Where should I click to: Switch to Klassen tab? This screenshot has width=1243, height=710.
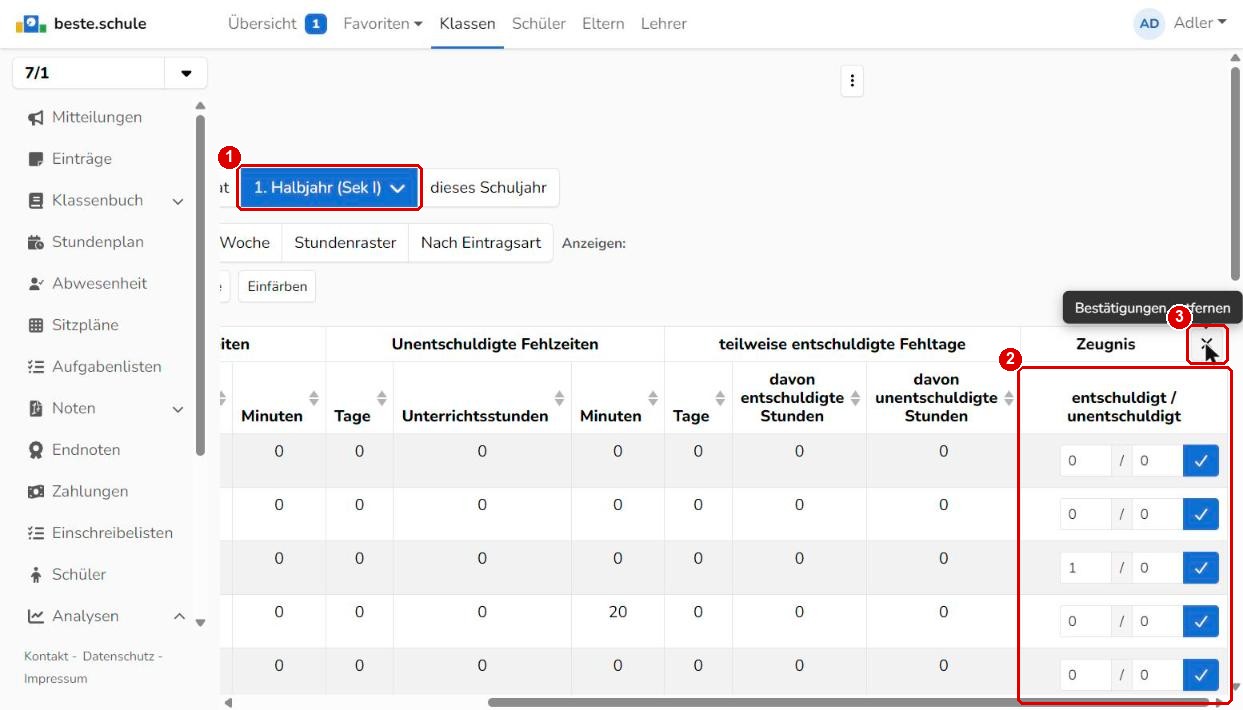[467, 23]
